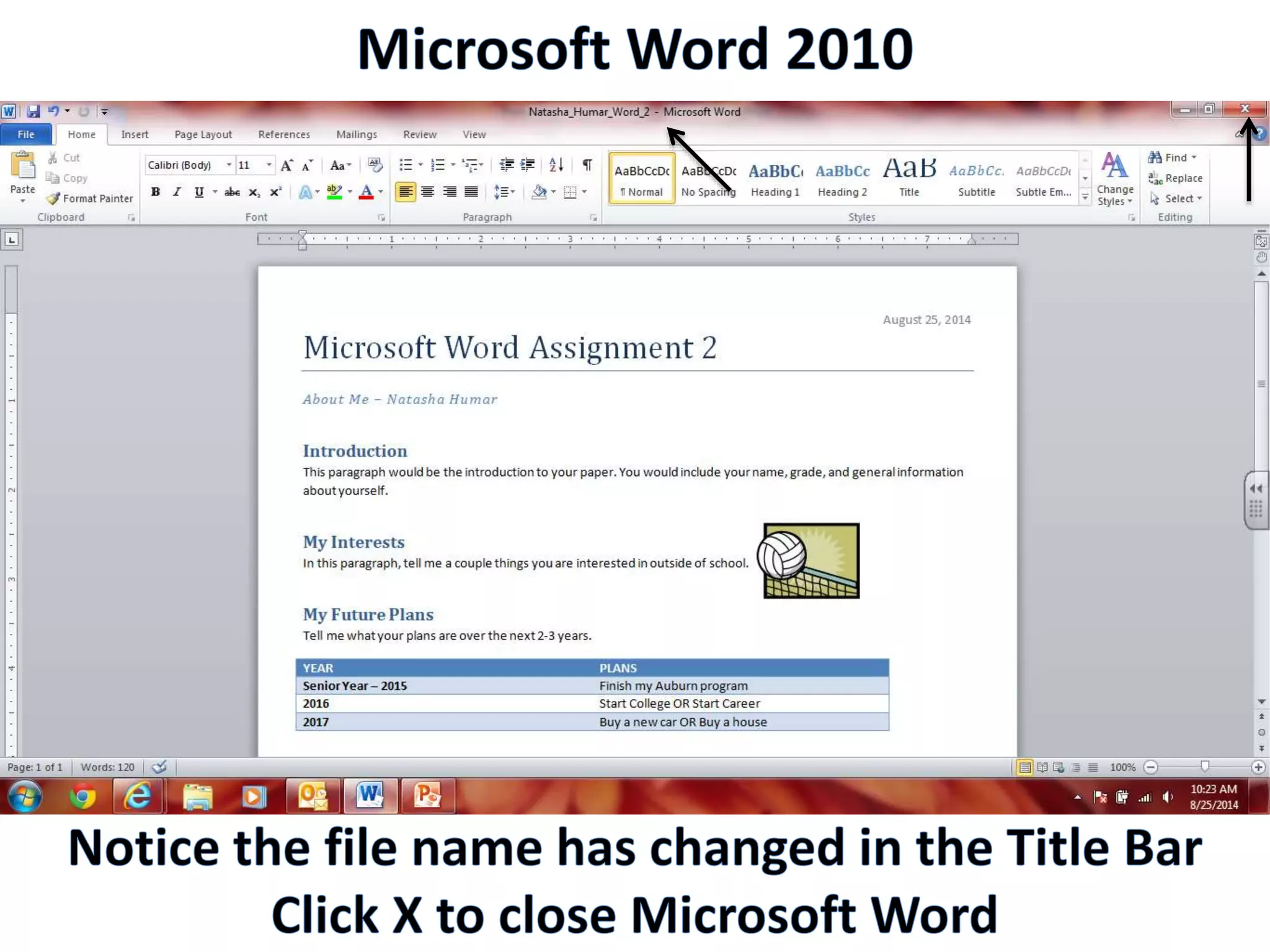Image resolution: width=1270 pixels, height=952 pixels.
Task: Switch to the Page Layout tab
Action: click(203, 134)
